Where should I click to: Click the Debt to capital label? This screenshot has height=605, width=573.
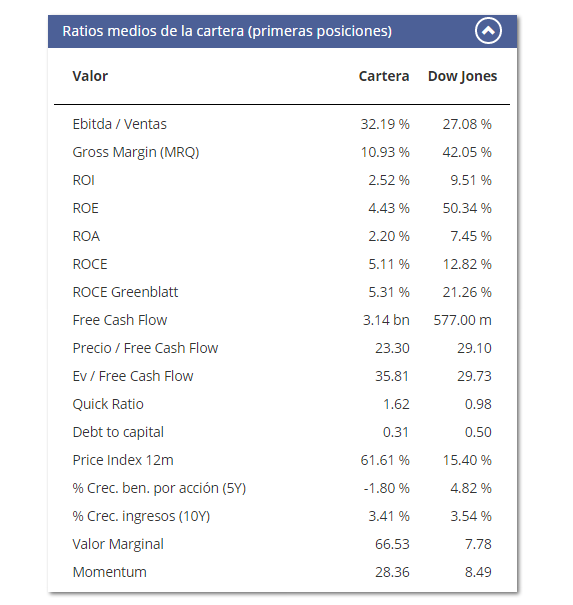click(x=118, y=433)
